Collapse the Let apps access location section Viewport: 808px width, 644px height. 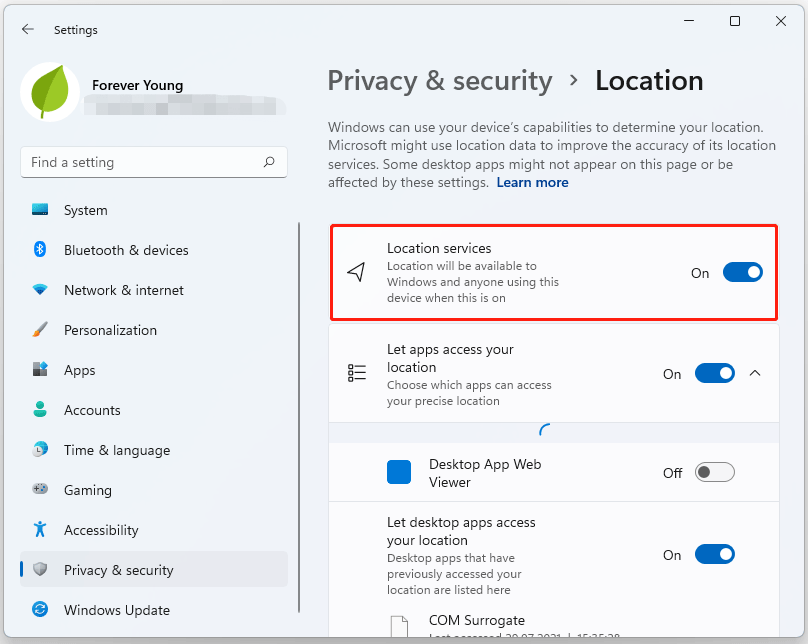tap(755, 373)
